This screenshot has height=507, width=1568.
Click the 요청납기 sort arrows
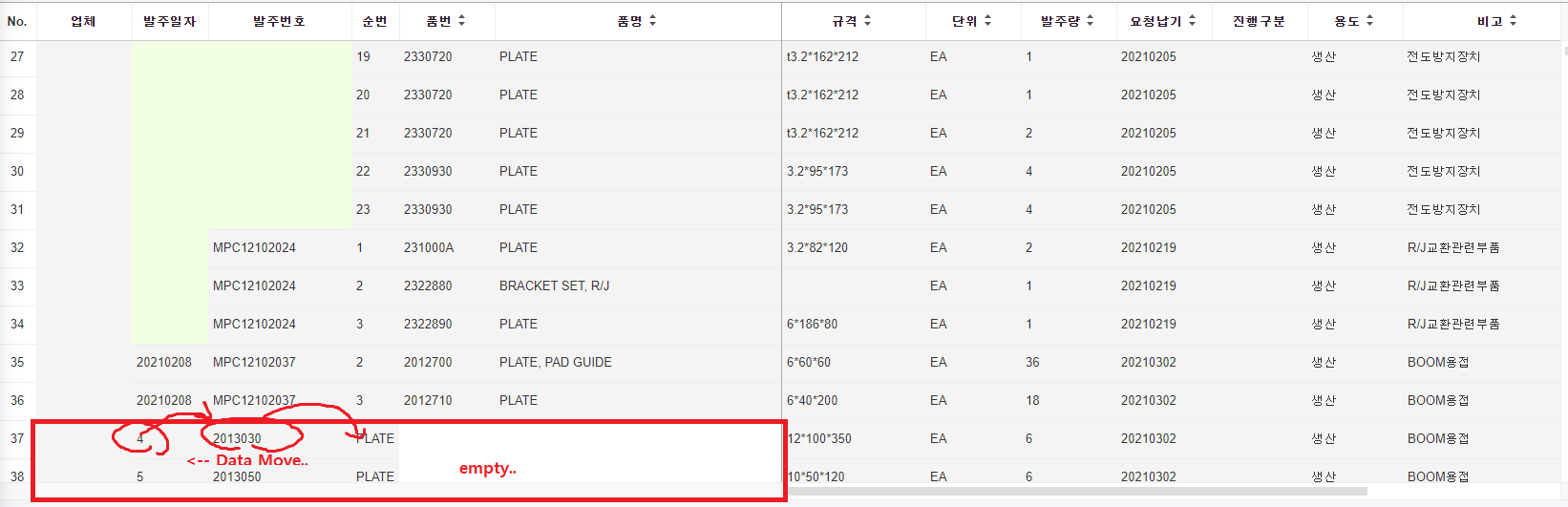pos(1192,20)
